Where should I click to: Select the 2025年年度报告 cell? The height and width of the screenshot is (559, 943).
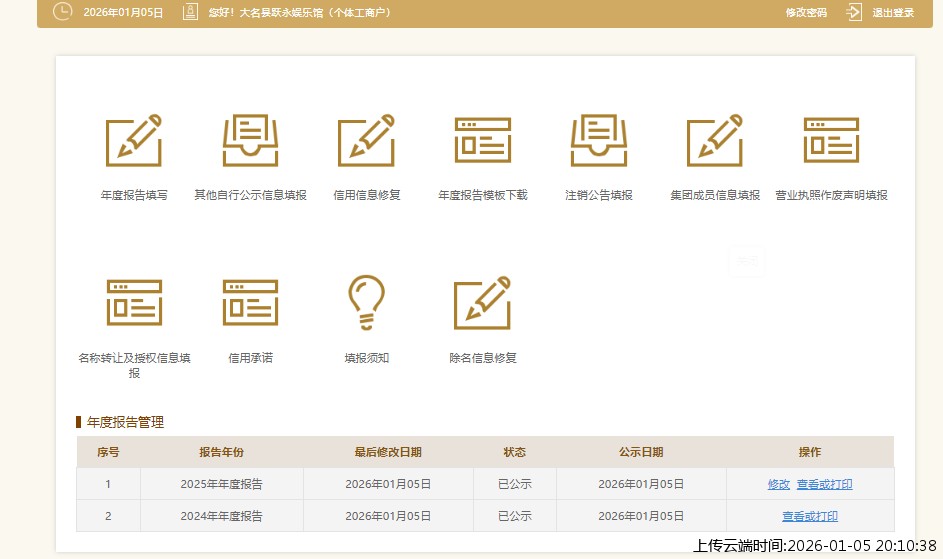pos(221,484)
